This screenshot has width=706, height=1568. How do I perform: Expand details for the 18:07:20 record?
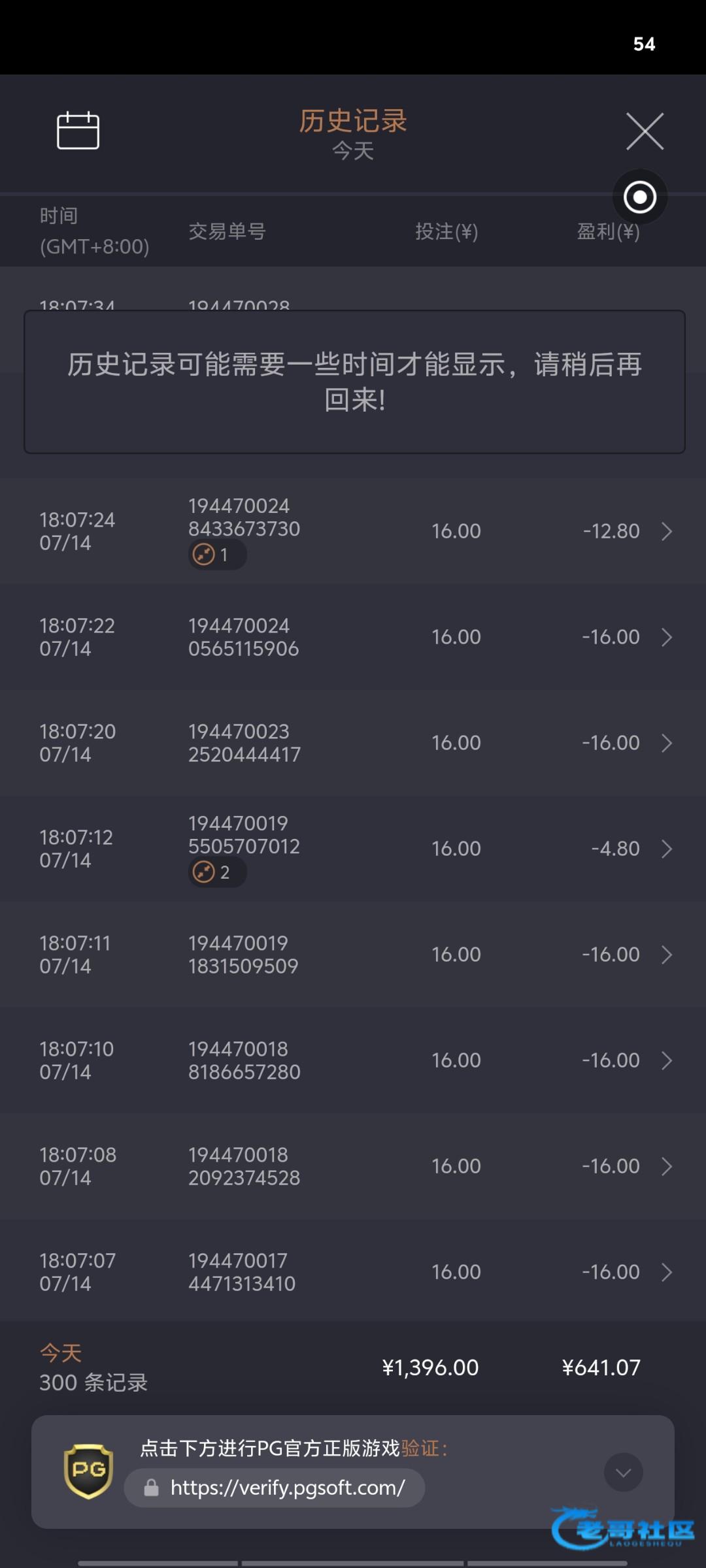tap(667, 743)
